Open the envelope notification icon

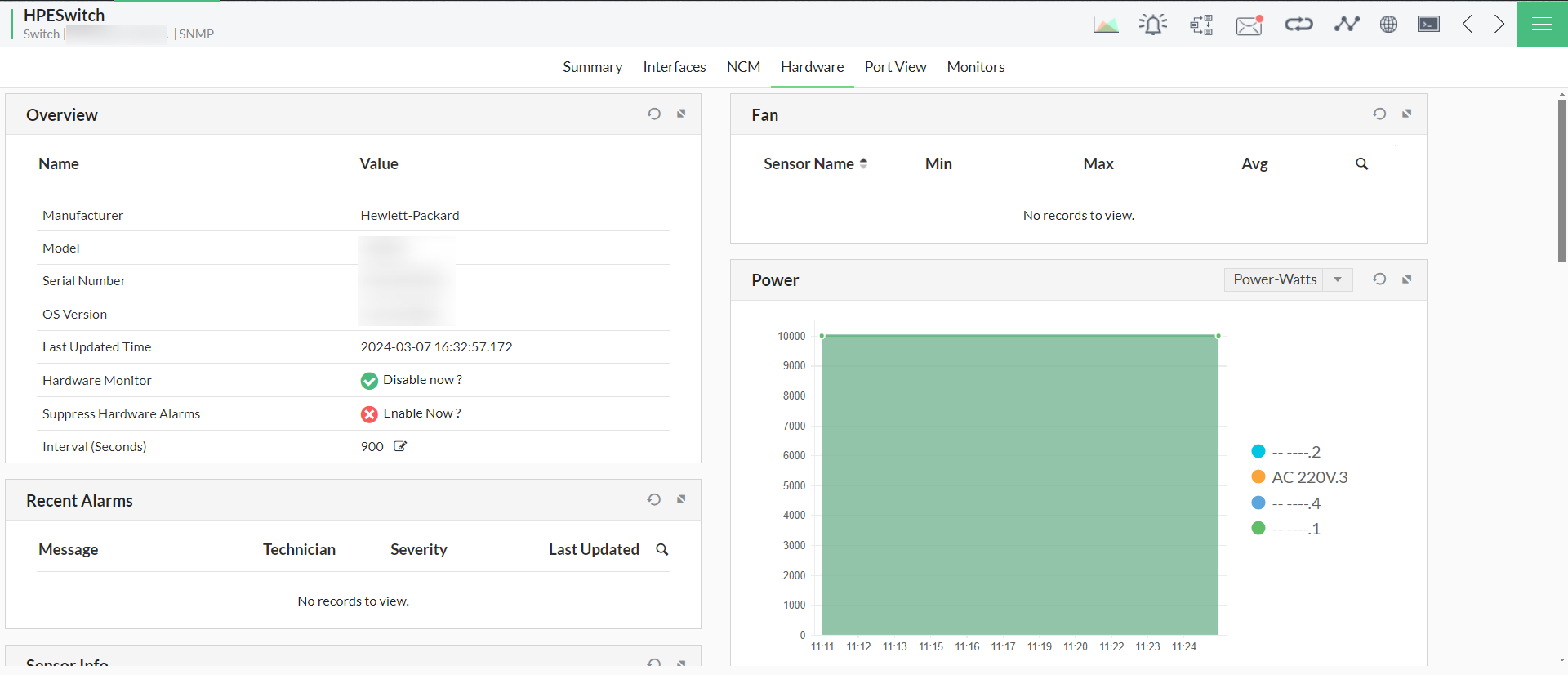point(1249,25)
